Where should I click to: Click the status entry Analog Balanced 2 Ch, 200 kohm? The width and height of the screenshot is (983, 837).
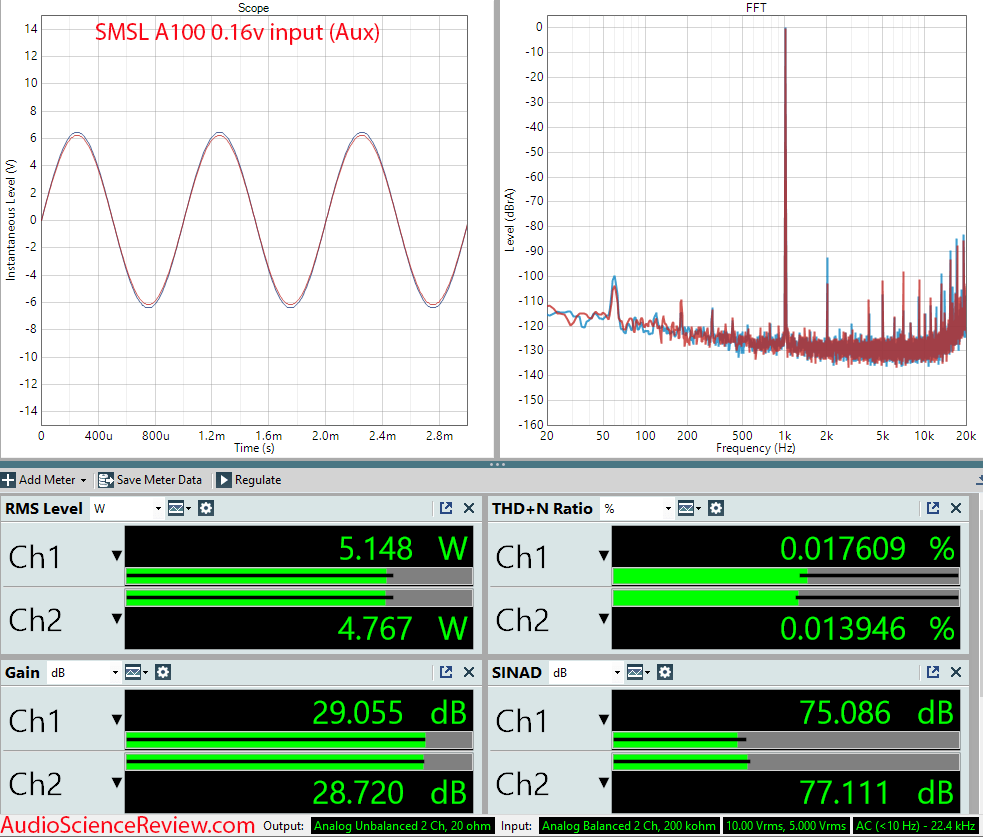[629, 826]
